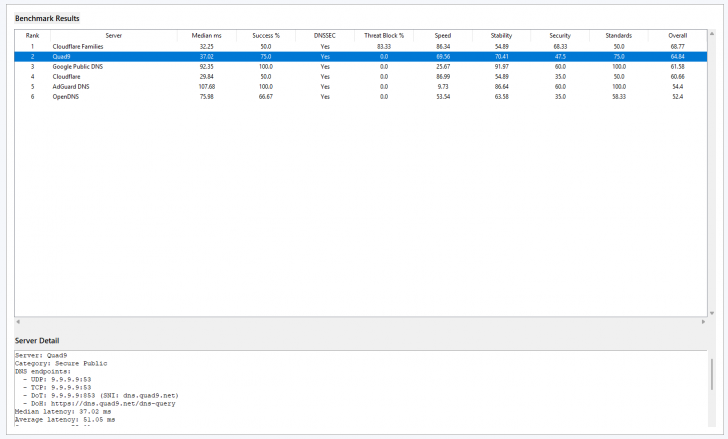Sort by Overall column header
728x439 pixels.
(x=678, y=36)
